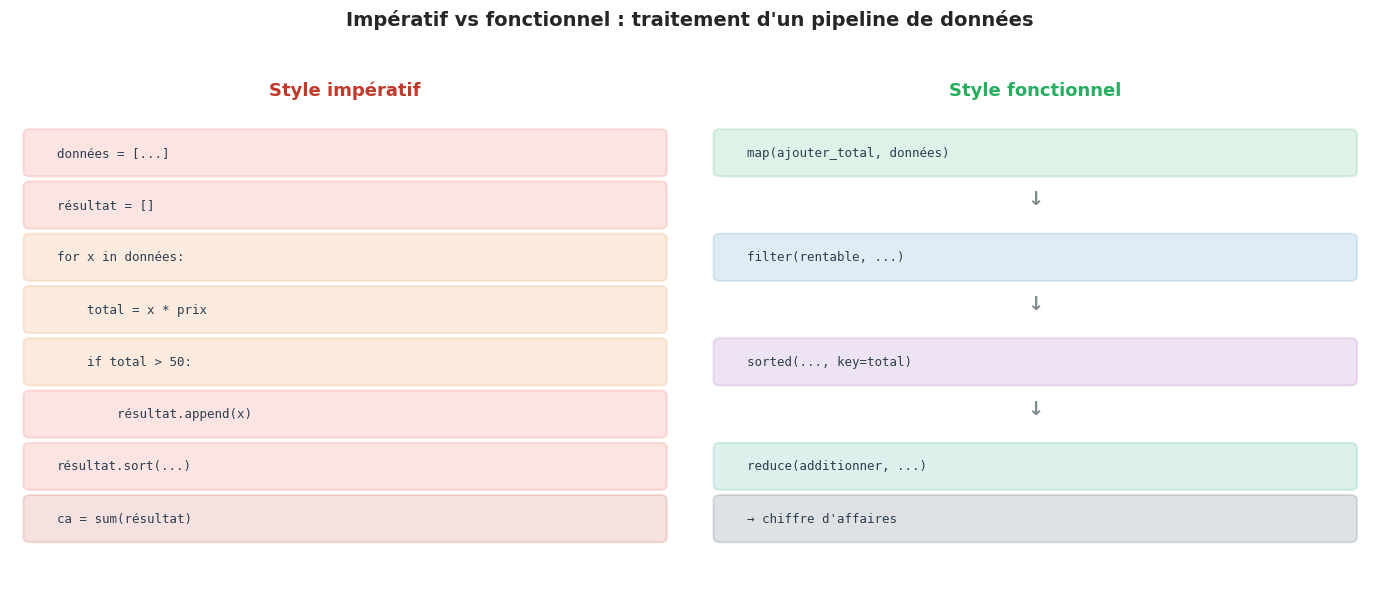Image resolution: width=1380 pixels, height=612 pixels.
Task: Select the chiffre d'affaires result box
Action: (x=1035, y=519)
